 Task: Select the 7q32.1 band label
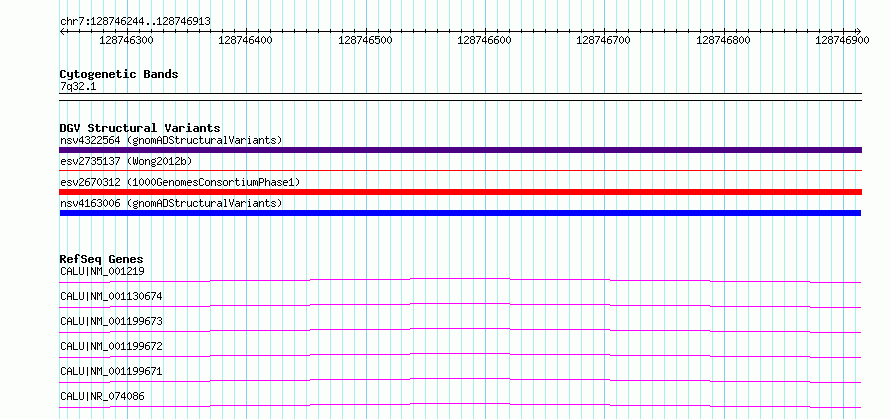coord(76,86)
